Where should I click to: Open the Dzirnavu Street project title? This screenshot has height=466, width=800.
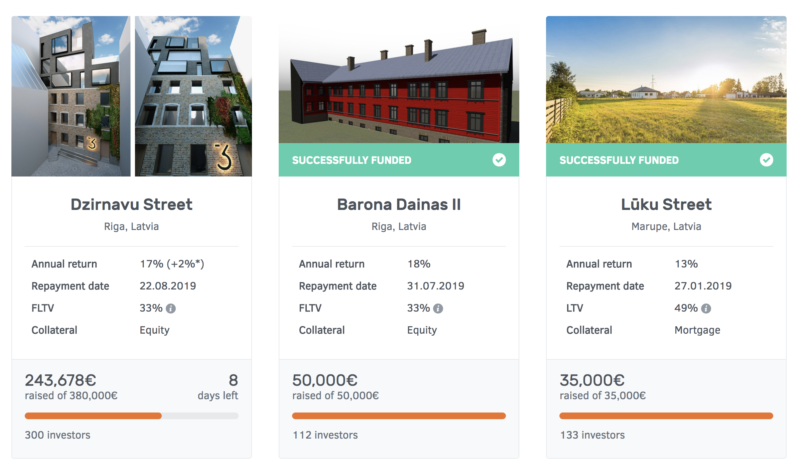[x=132, y=204]
